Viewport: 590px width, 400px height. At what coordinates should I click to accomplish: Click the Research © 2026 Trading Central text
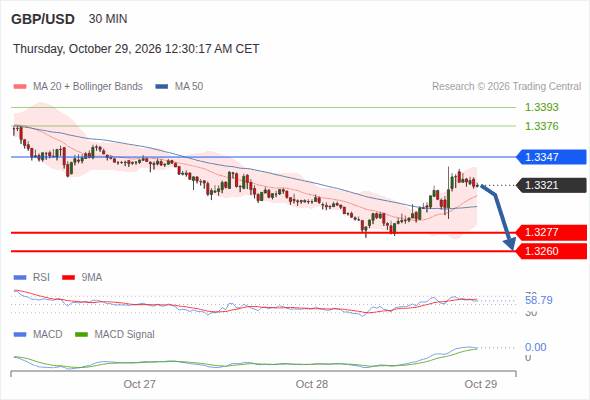click(506, 87)
